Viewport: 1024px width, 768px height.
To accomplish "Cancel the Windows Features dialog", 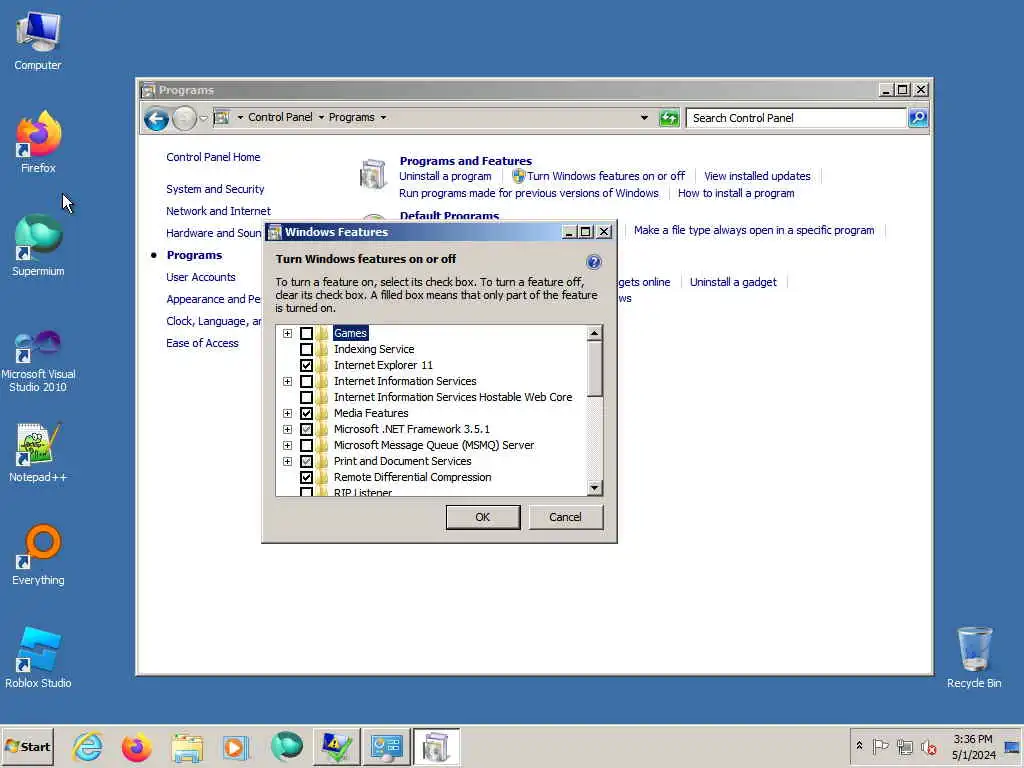I will pos(566,517).
